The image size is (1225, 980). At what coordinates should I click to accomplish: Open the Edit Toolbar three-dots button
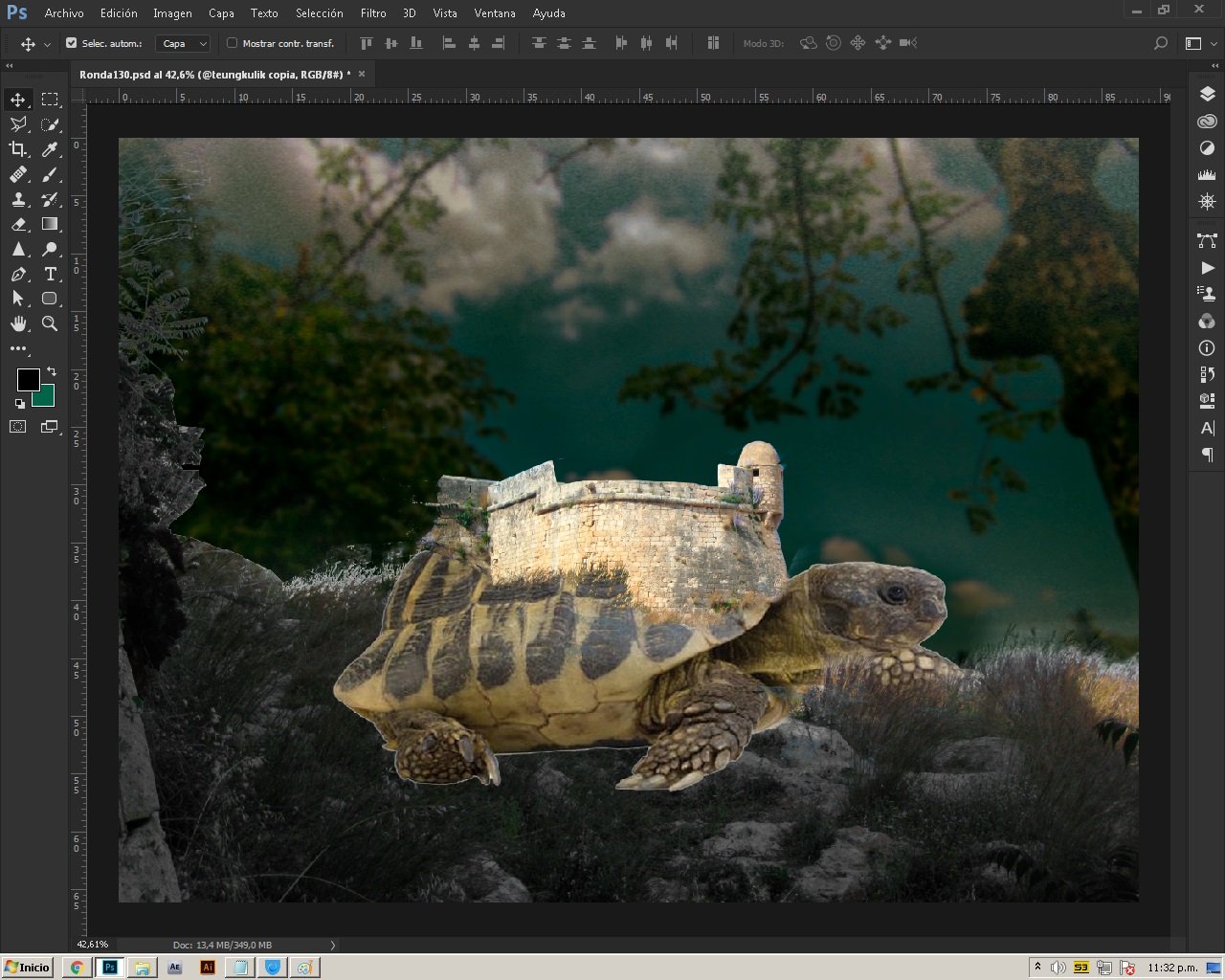[x=18, y=348]
